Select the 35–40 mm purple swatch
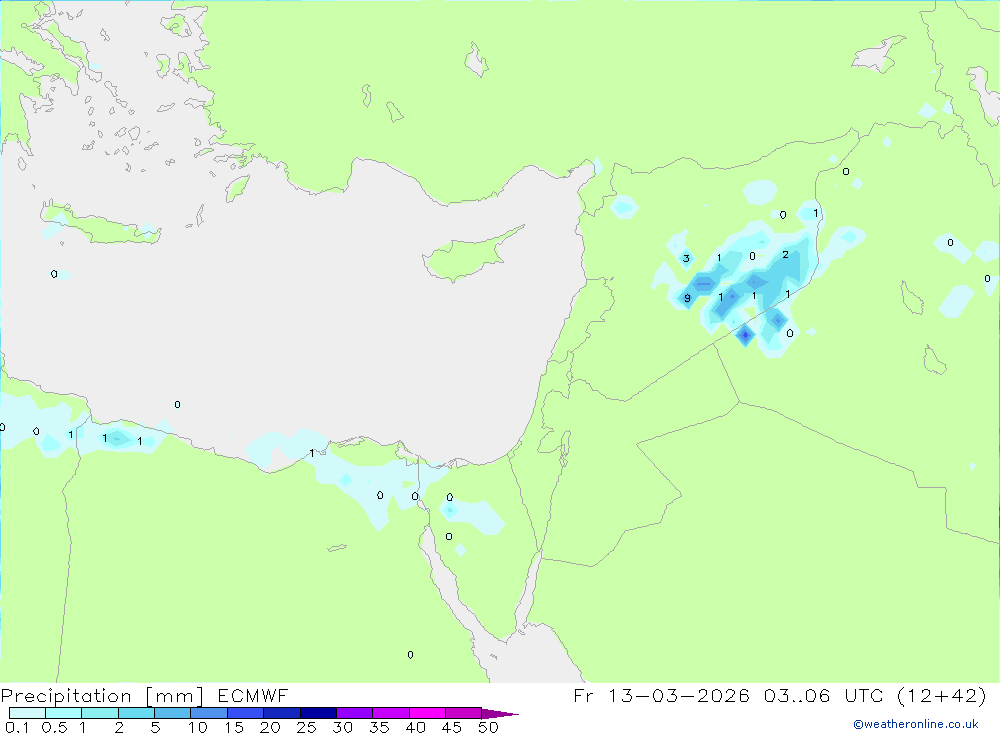Viewport: 1000px width, 733px height. tap(390, 713)
